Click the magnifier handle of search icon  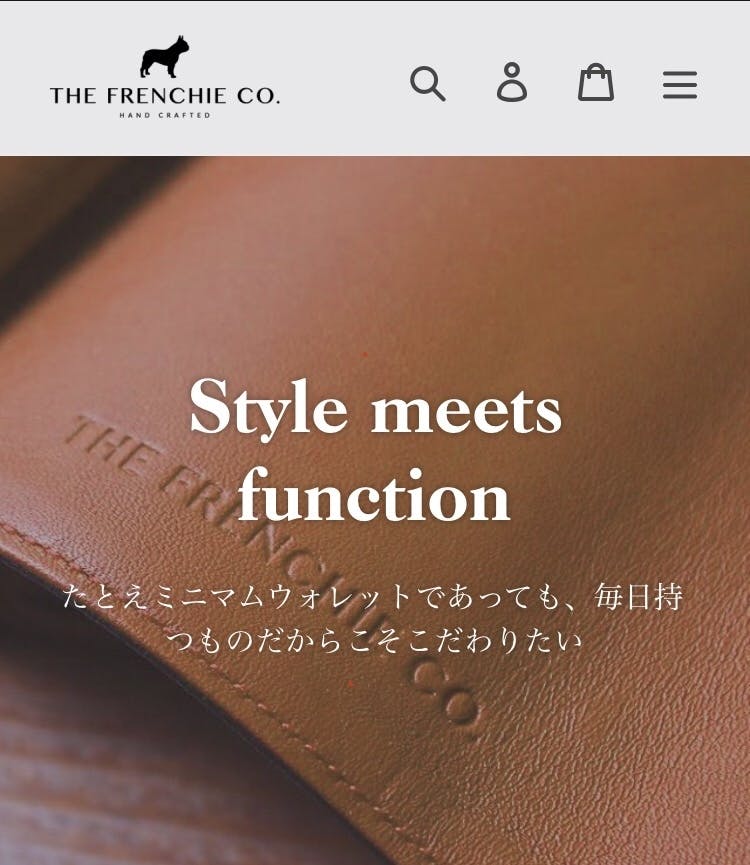(438, 94)
